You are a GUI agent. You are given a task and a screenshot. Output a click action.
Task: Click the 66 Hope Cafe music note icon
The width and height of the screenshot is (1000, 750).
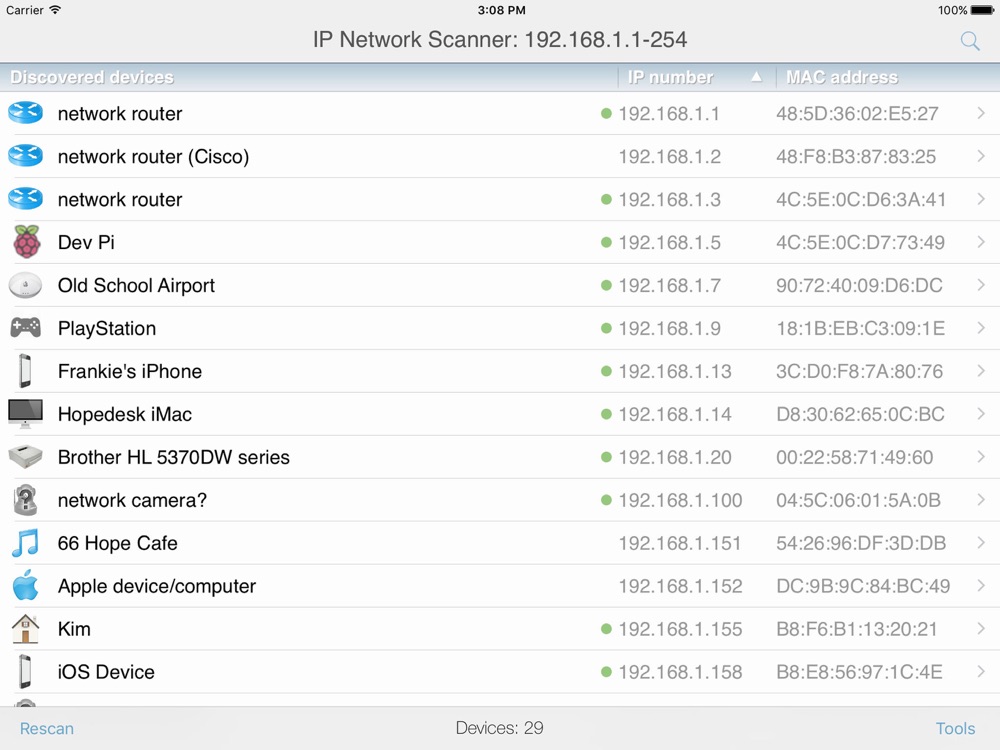26,543
